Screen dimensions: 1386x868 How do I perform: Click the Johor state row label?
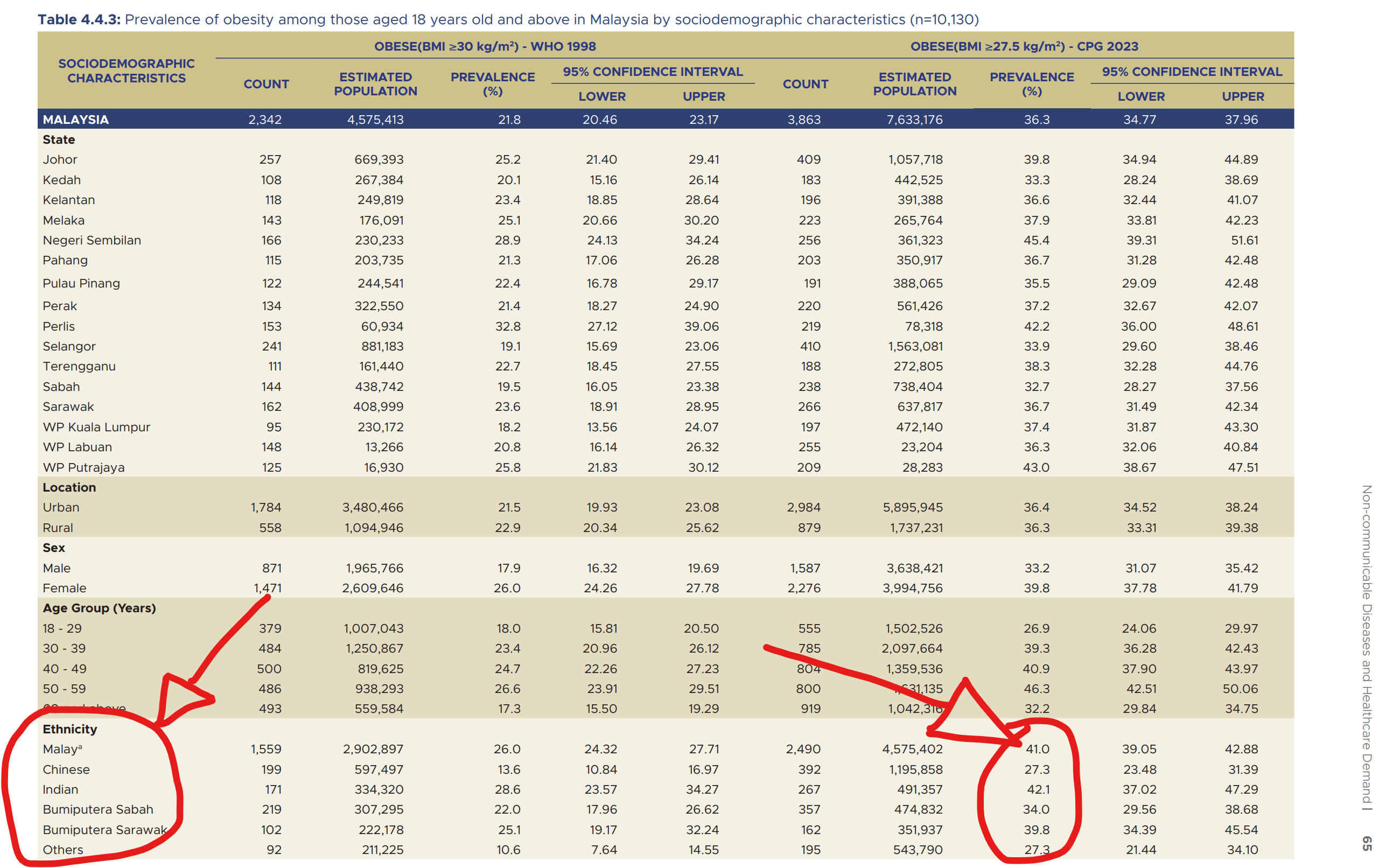[60, 159]
